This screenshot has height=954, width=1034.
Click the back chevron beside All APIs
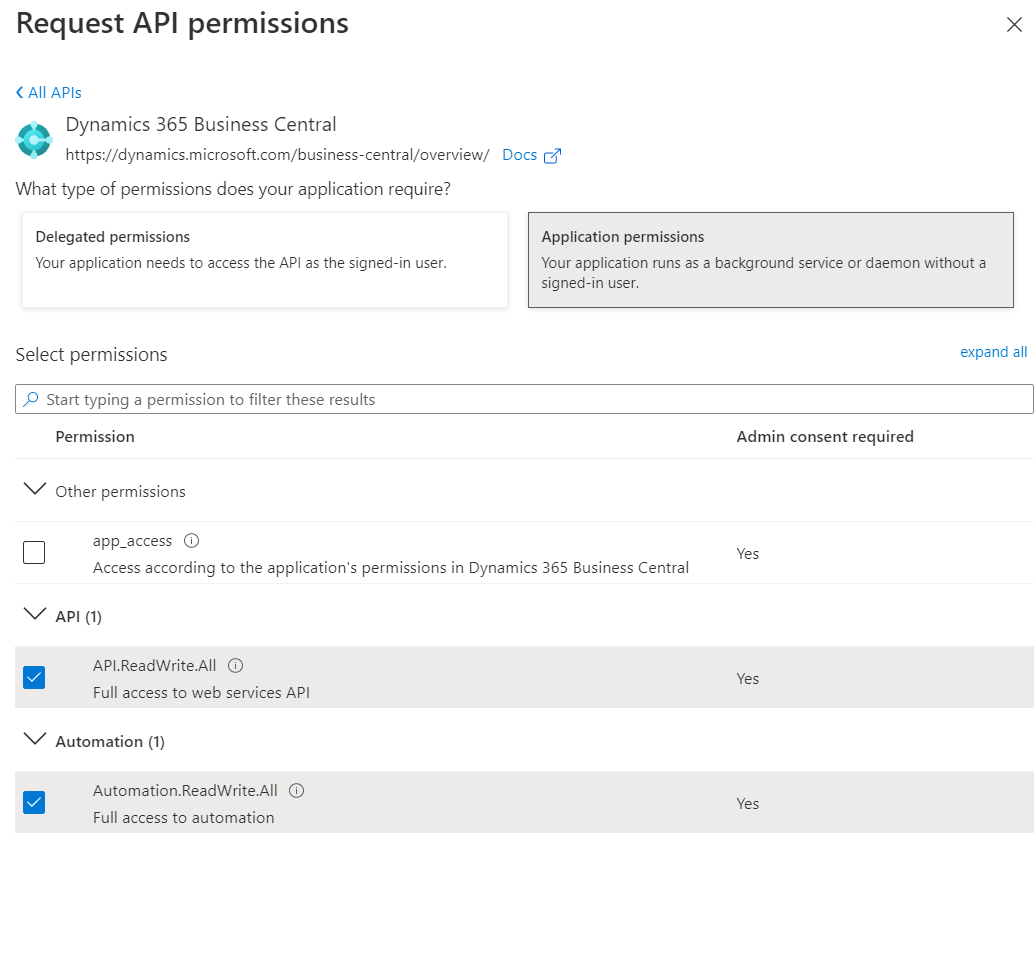[x=20, y=93]
